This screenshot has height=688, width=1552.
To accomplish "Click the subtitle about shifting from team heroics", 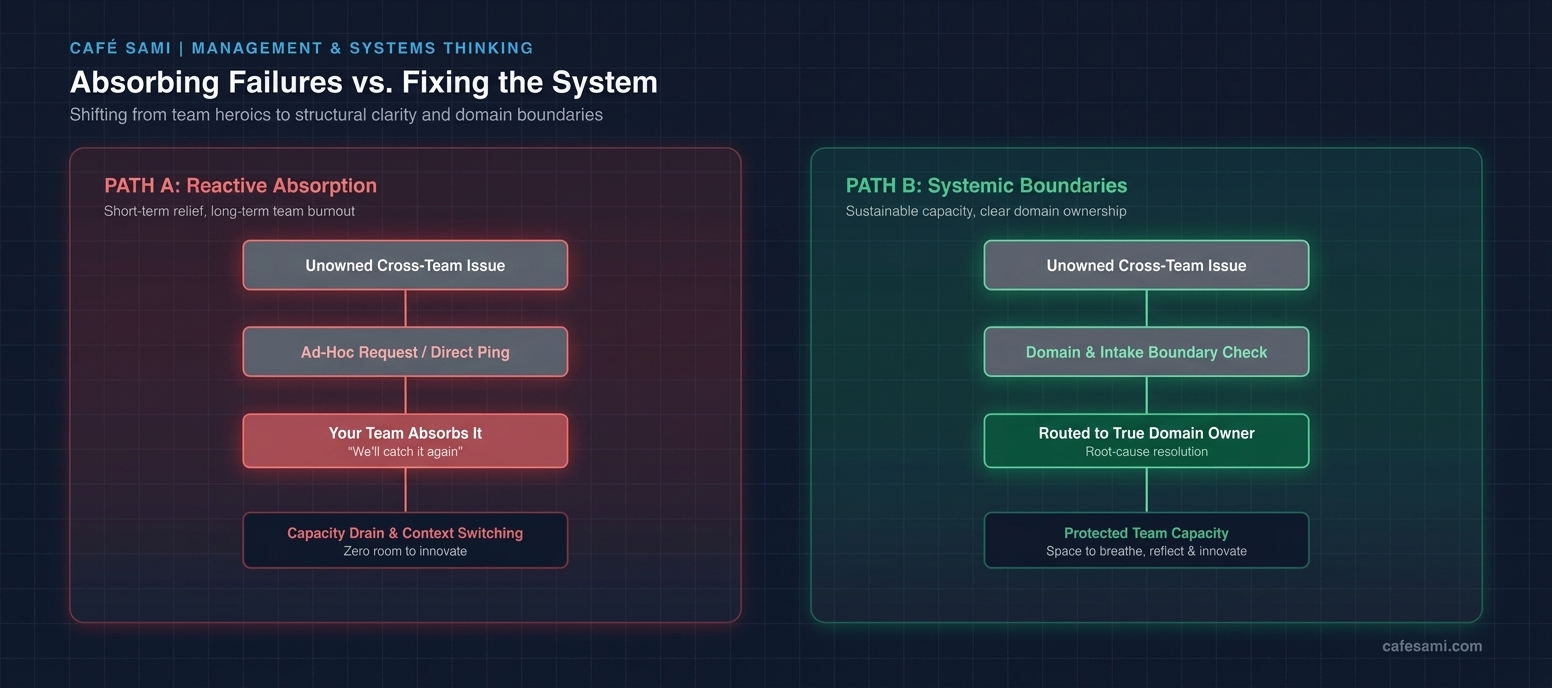I will pyautogui.click(x=336, y=115).
